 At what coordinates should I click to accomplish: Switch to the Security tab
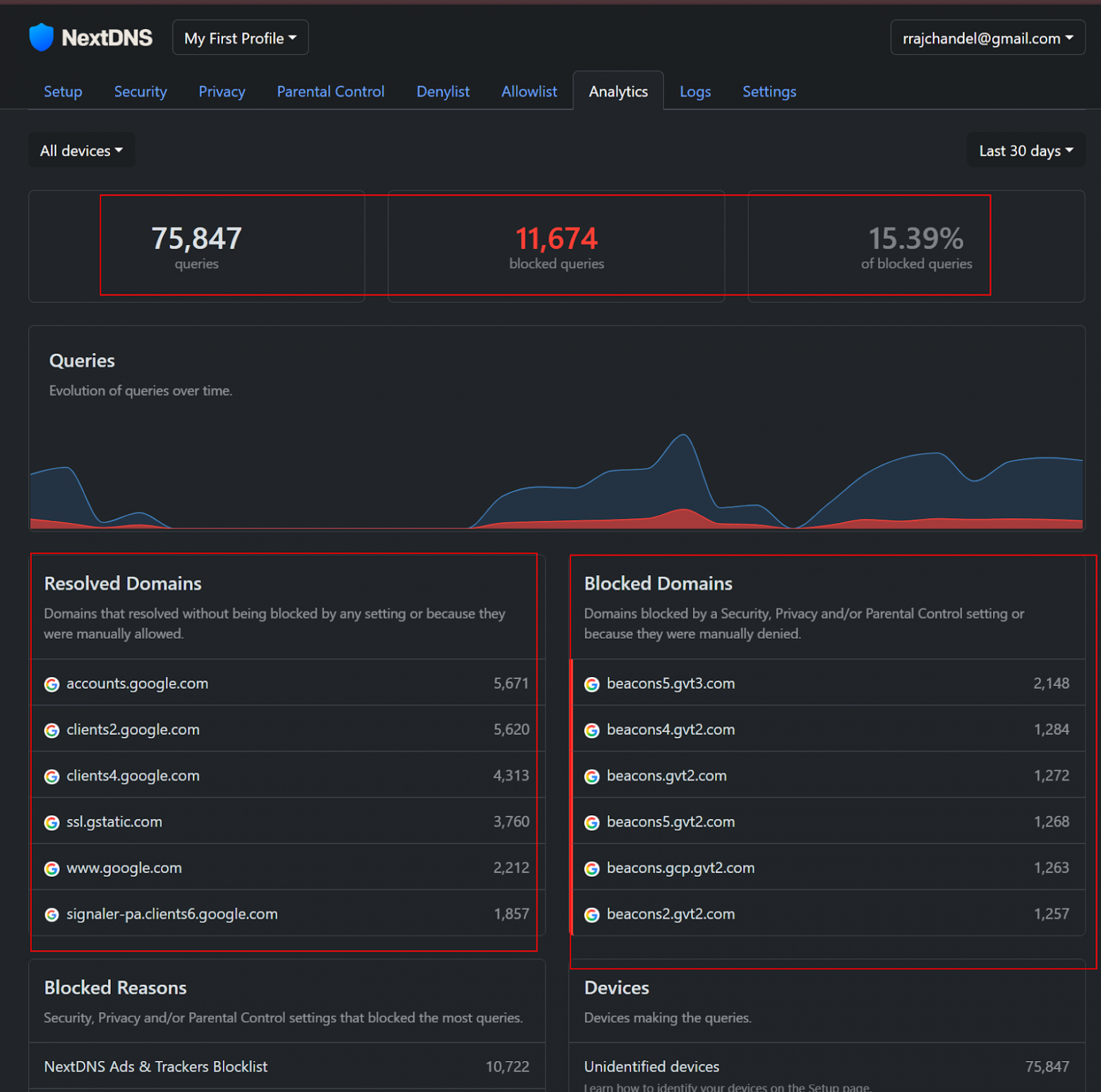[140, 91]
